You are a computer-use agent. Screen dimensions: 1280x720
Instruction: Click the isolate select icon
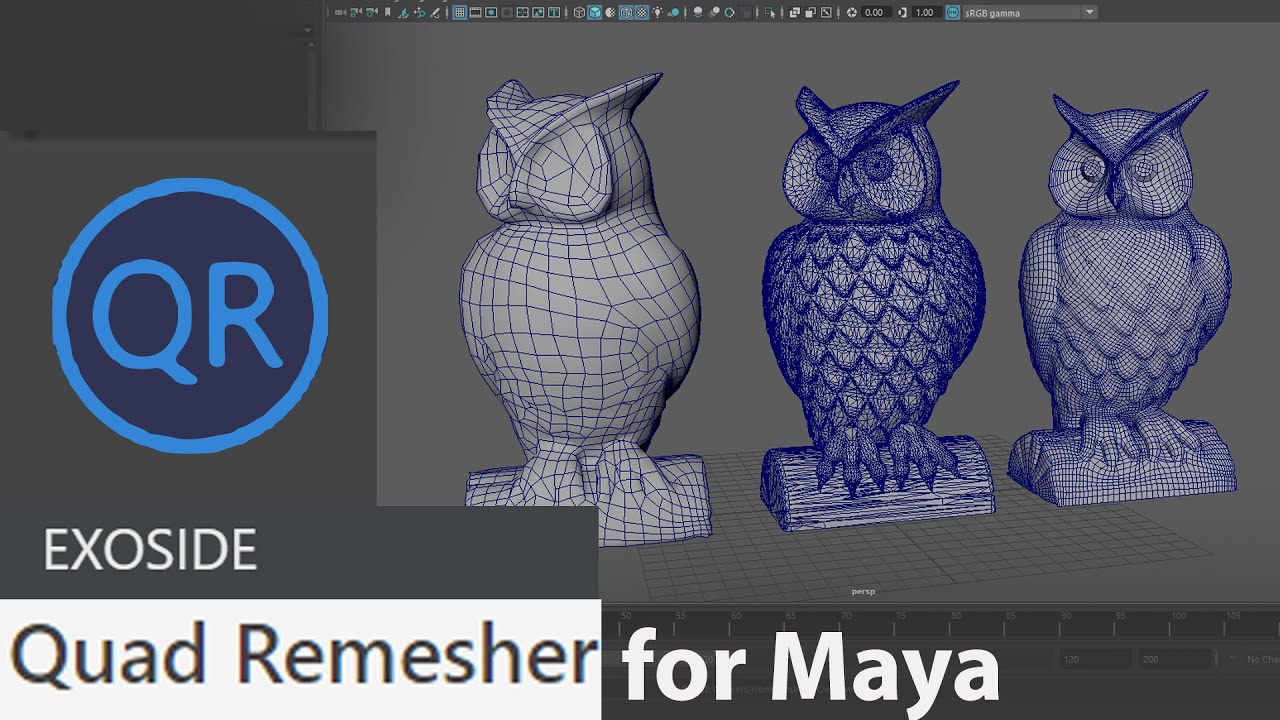pos(770,13)
